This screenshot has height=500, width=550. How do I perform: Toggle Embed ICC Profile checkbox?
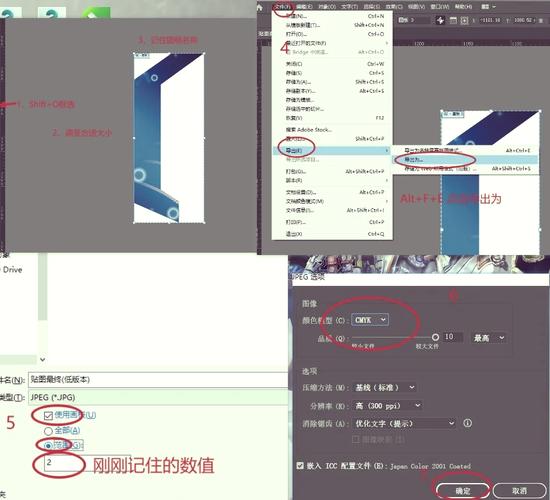300,466
